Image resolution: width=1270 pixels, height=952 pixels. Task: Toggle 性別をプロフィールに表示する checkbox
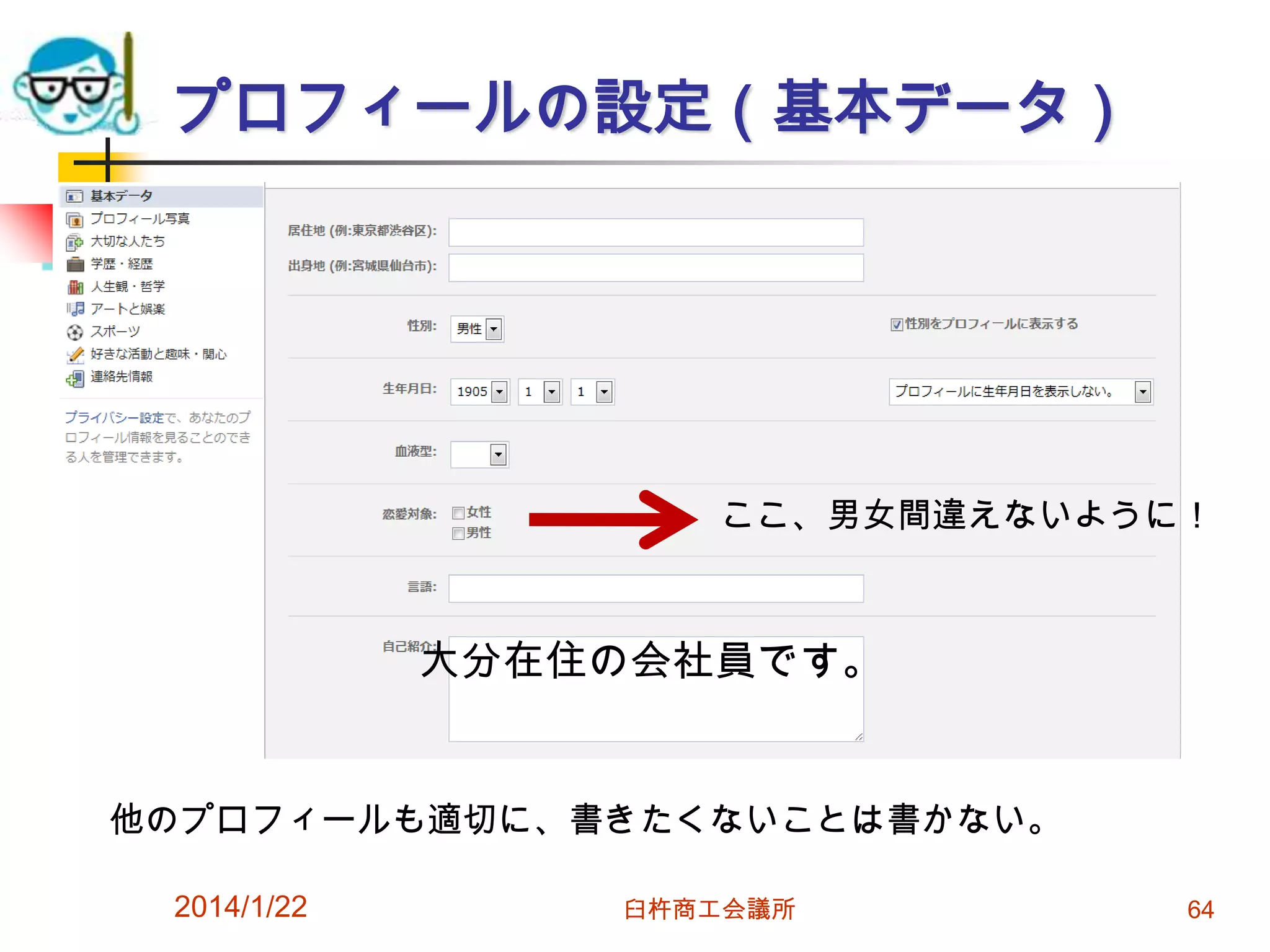897,325
